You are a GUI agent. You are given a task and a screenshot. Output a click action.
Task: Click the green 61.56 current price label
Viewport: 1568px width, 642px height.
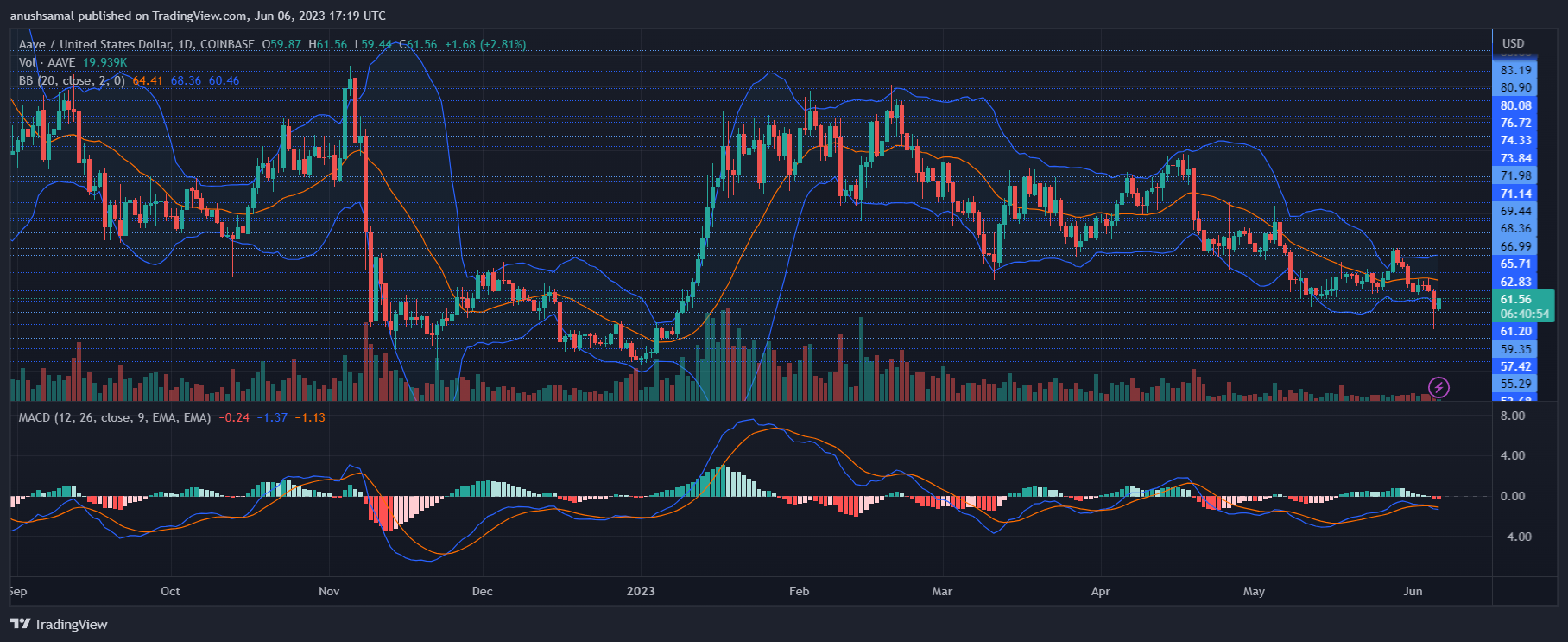[1515, 299]
